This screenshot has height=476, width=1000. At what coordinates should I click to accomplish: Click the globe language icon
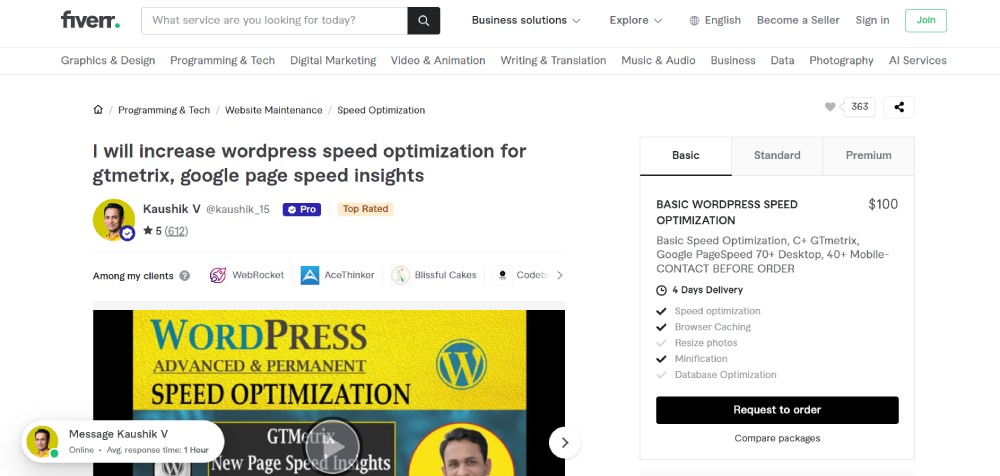pyautogui.click(x=695, y=20)
